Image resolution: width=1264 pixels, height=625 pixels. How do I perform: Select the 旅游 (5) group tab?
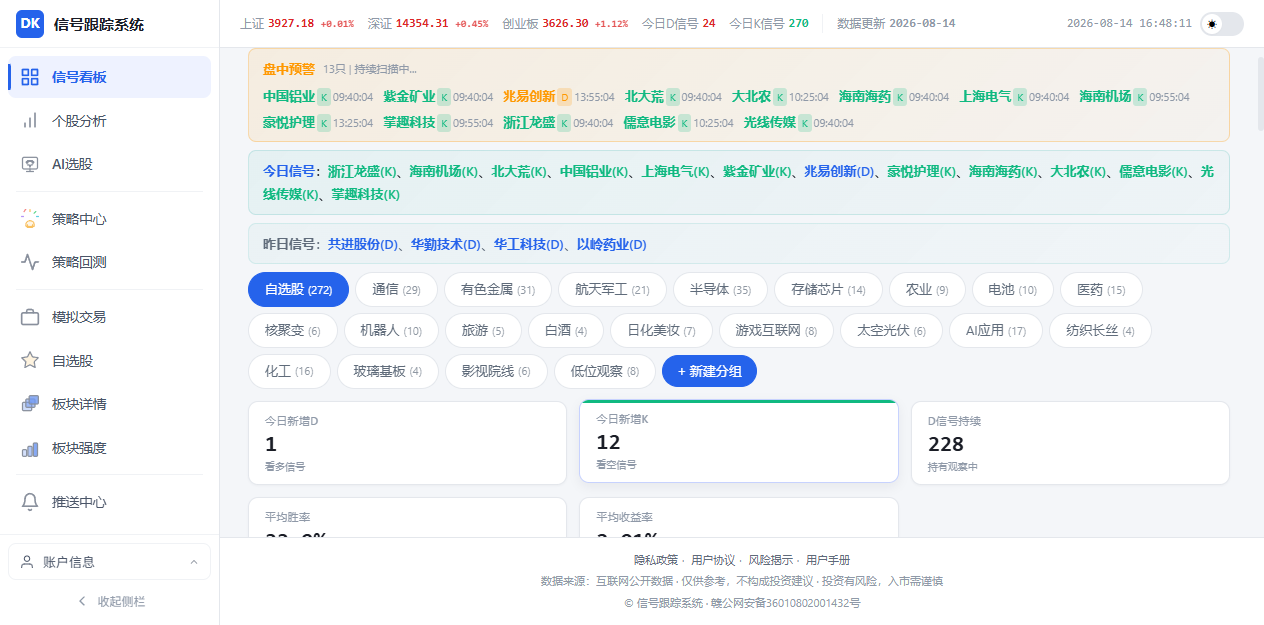(483, 331)
